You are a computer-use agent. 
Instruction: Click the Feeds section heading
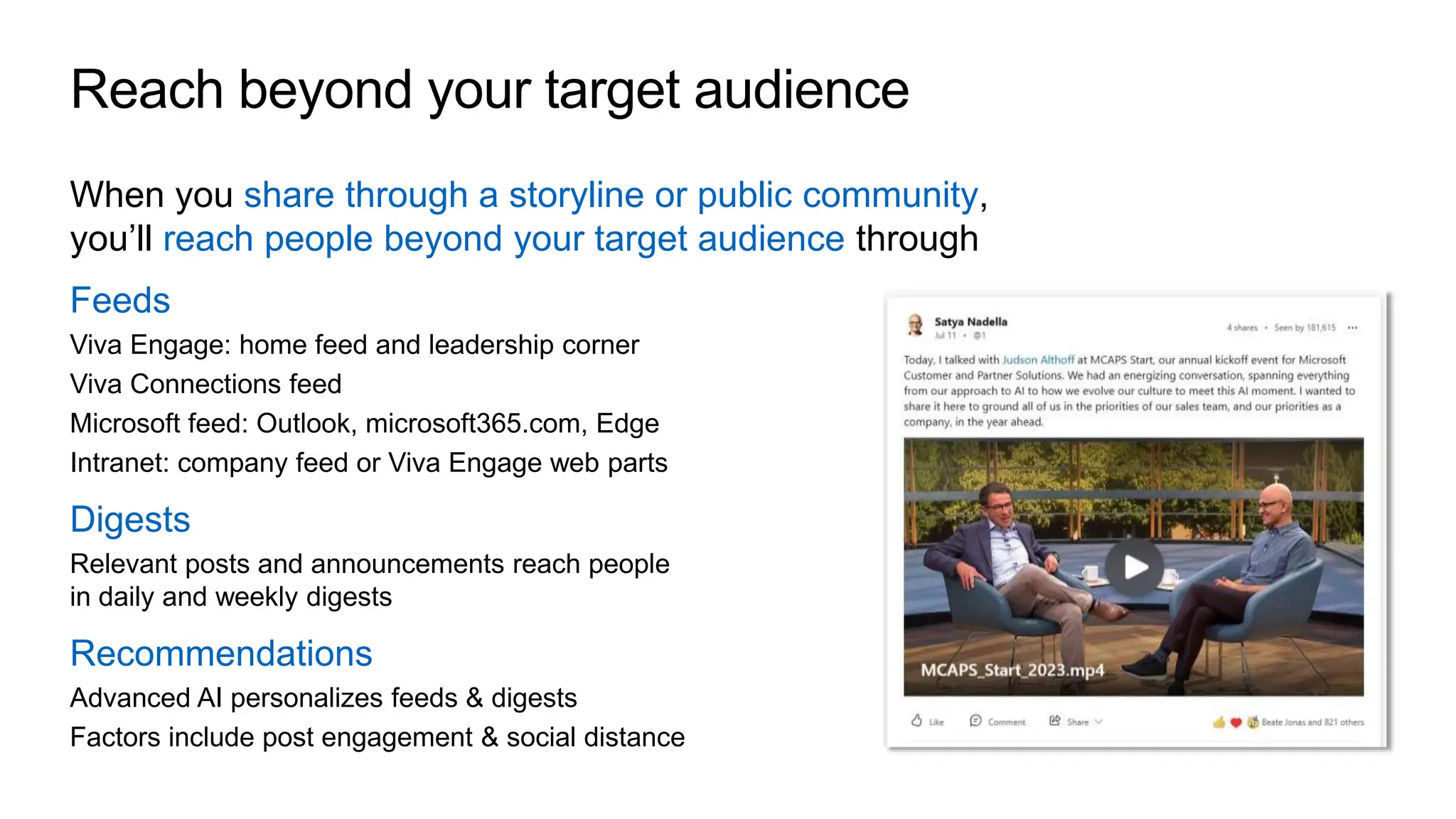(x=120, y=300)
